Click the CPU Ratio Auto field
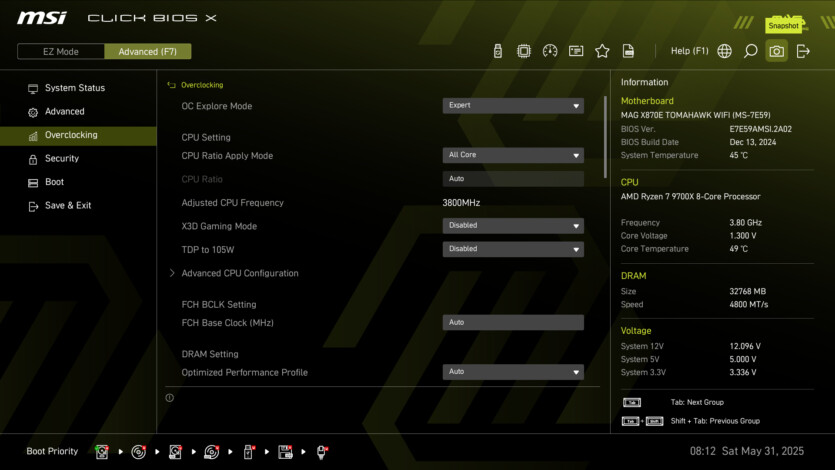The image size is (835, 470). 513,179
